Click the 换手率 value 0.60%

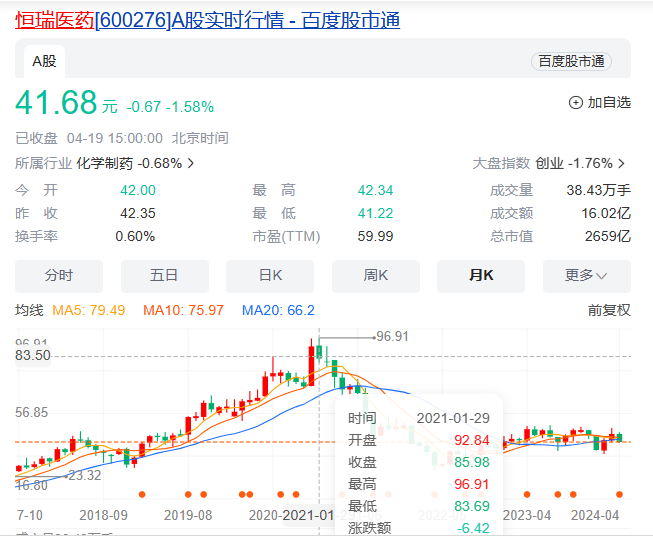click(135, 237)
